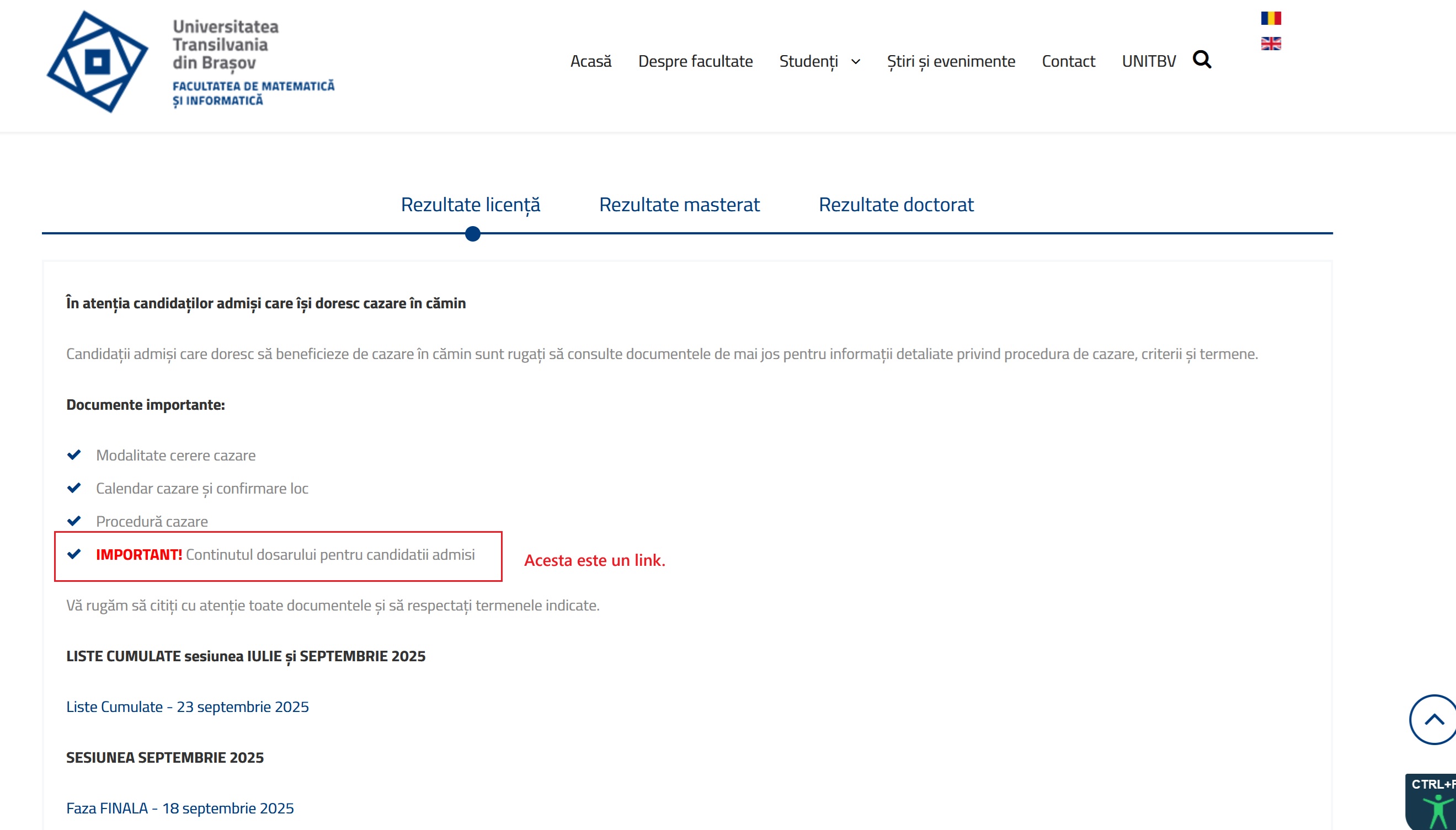
Task: Switch to Rezultate doctorat tab
Action: [x=896, y=205]
